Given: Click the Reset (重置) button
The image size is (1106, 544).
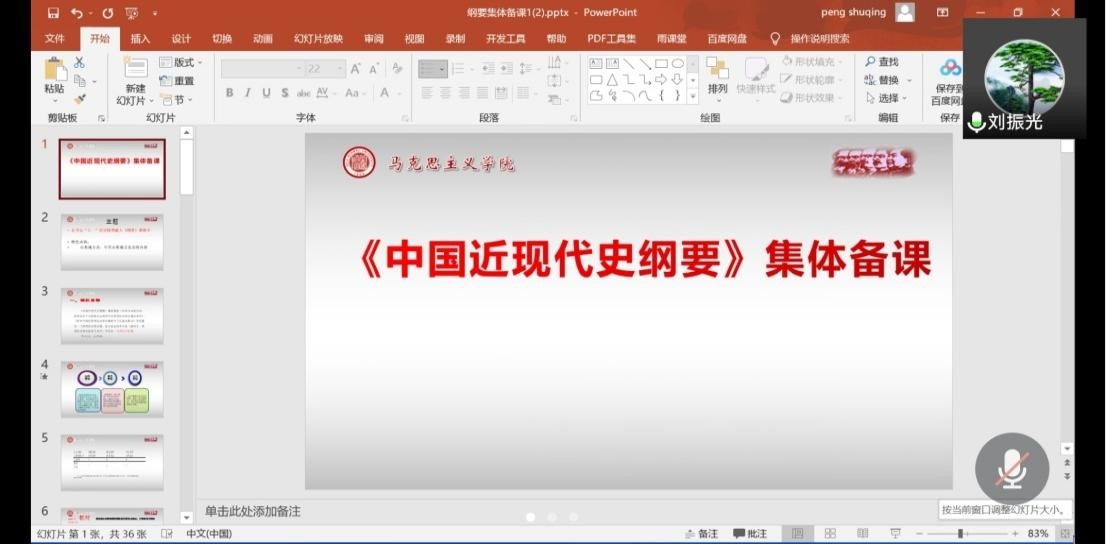Looking at the screenshot, I should [178, 81].
